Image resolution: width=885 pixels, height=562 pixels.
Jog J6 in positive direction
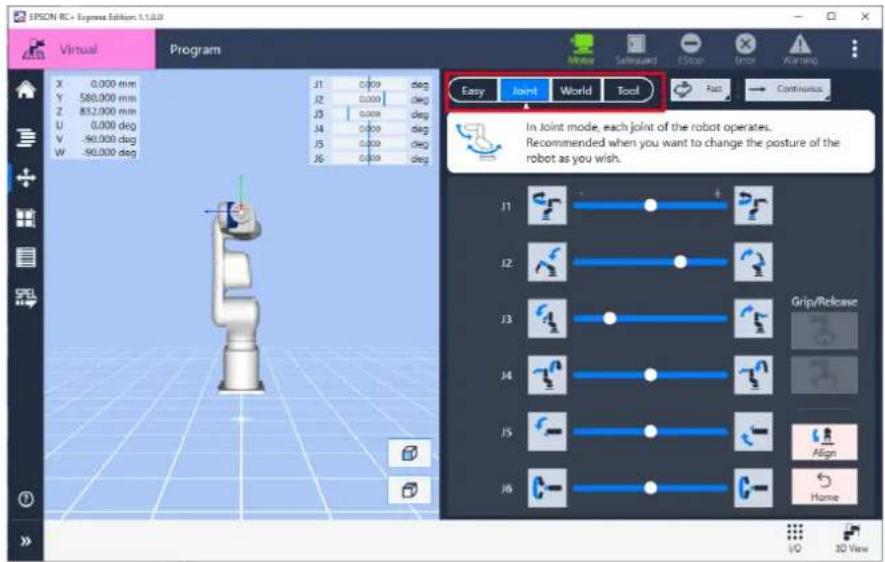click(753, 488)
